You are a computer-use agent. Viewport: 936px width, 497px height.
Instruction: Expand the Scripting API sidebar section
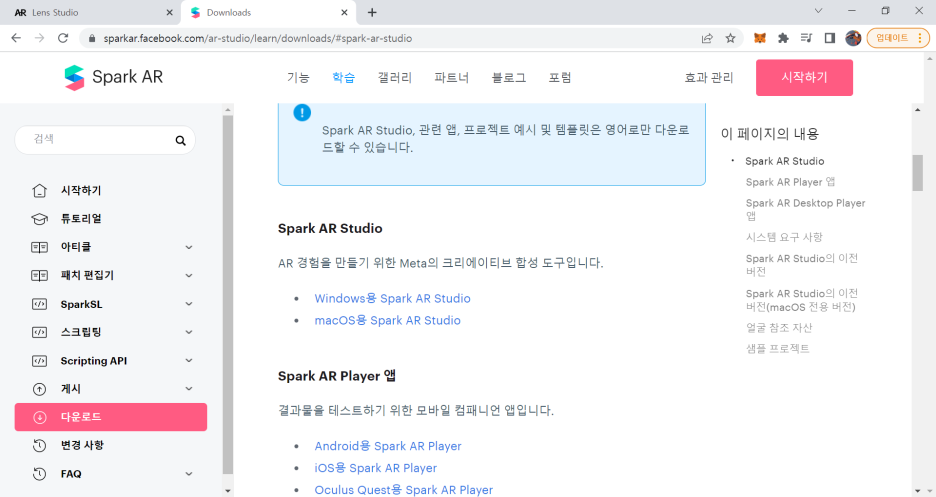tap(189, 360)
